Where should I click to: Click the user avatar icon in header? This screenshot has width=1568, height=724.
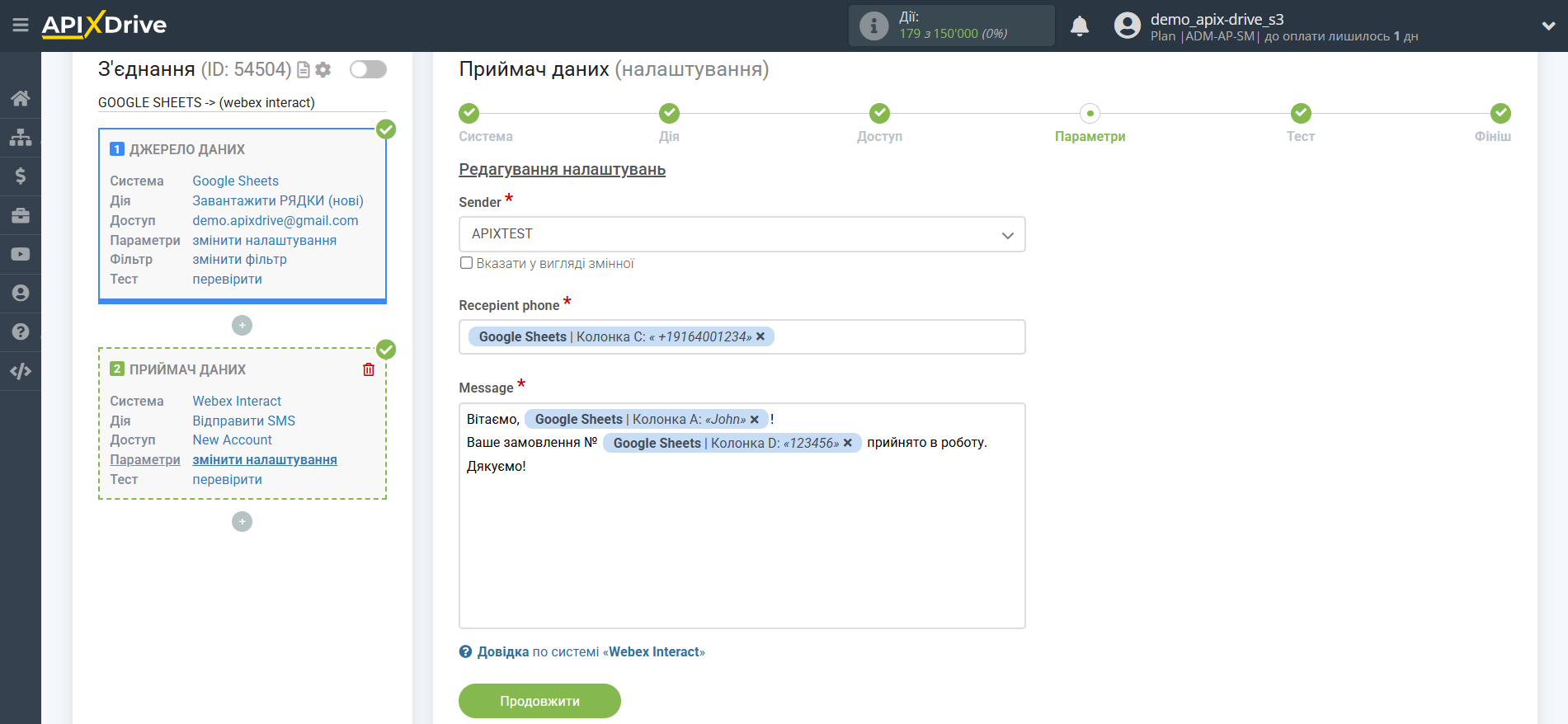coord(1127,26)
